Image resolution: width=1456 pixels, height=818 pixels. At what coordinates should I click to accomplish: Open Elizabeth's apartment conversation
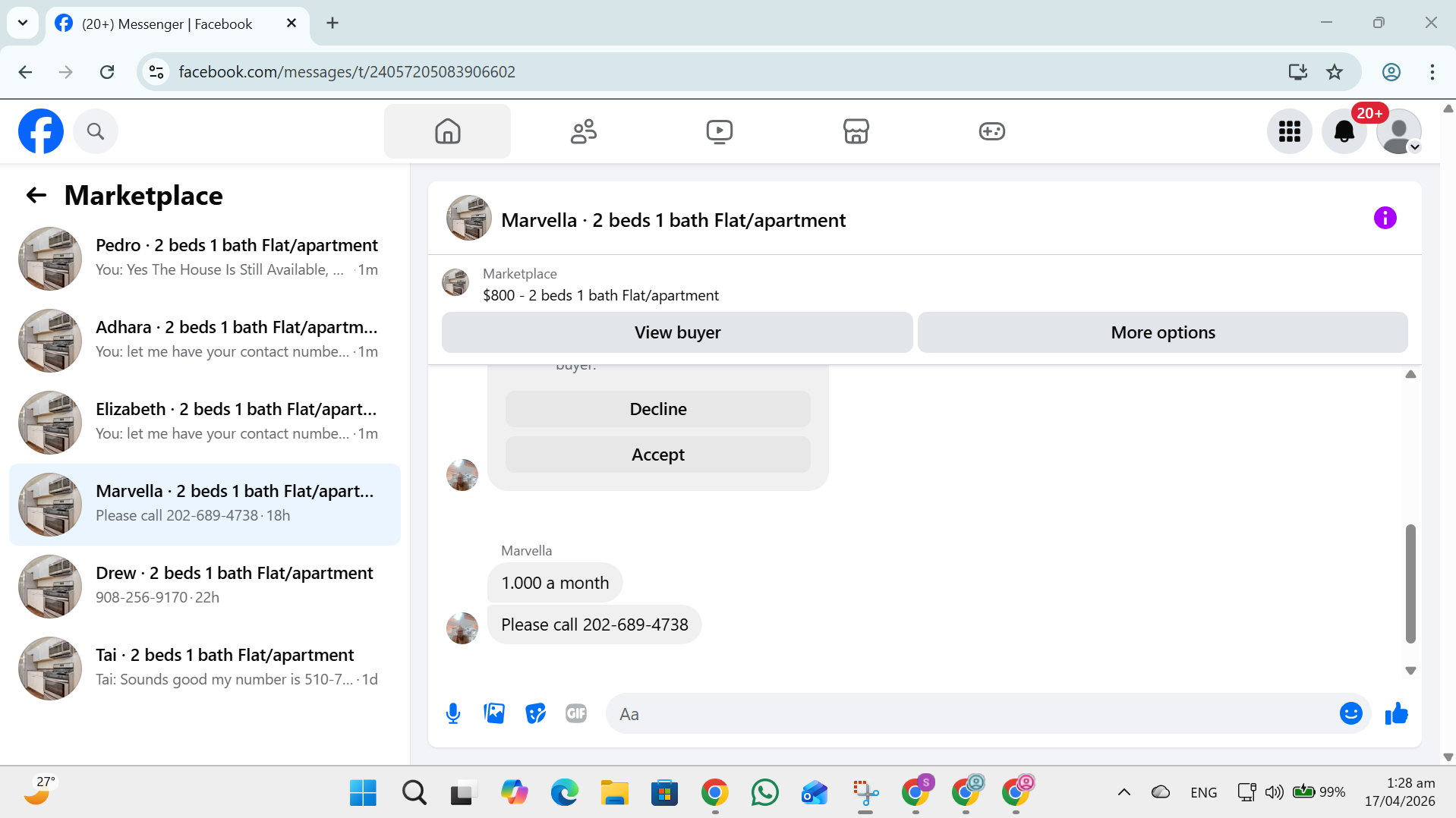205,422
